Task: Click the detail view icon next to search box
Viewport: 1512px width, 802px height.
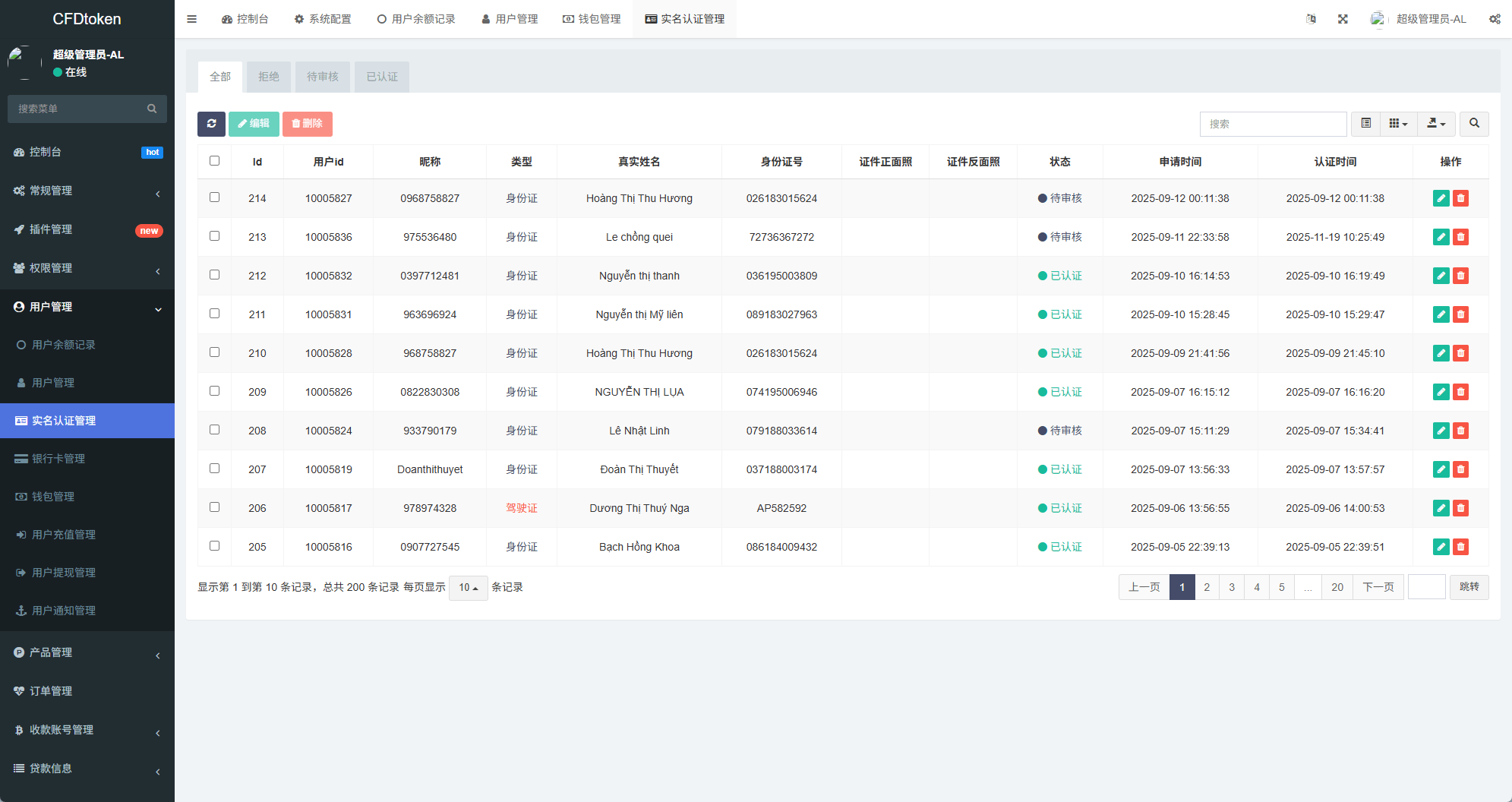Action: click(x=1365, y=124)
